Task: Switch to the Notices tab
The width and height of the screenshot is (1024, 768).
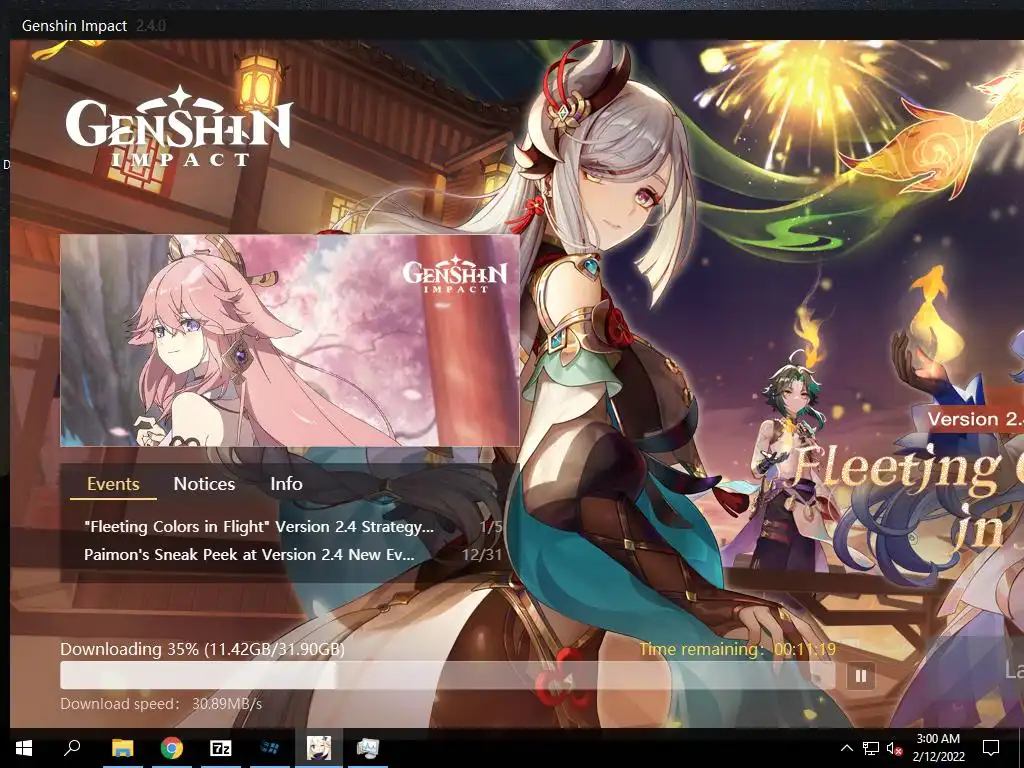Action: point(204,484)
